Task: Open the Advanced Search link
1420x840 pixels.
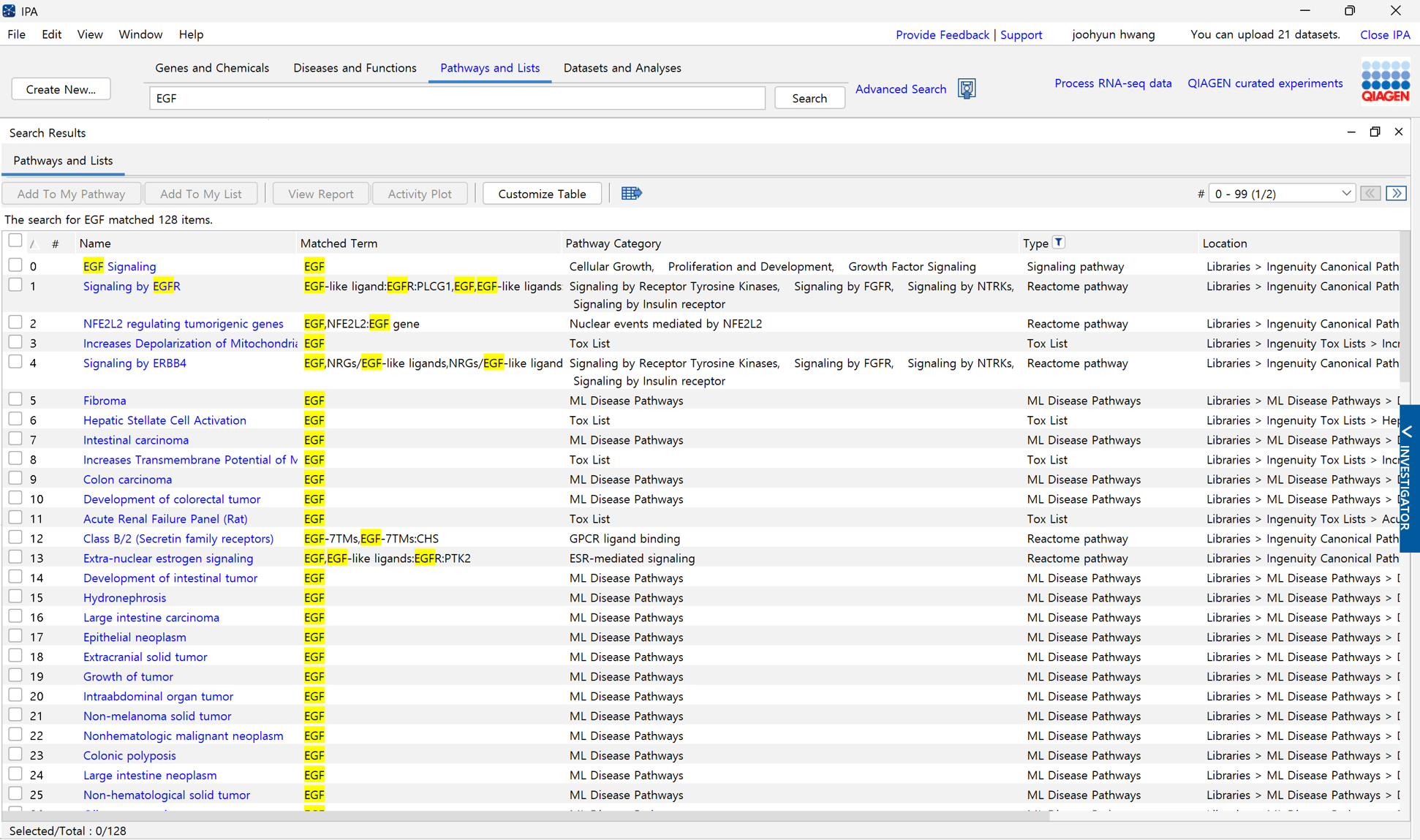Action: [901, 89]
